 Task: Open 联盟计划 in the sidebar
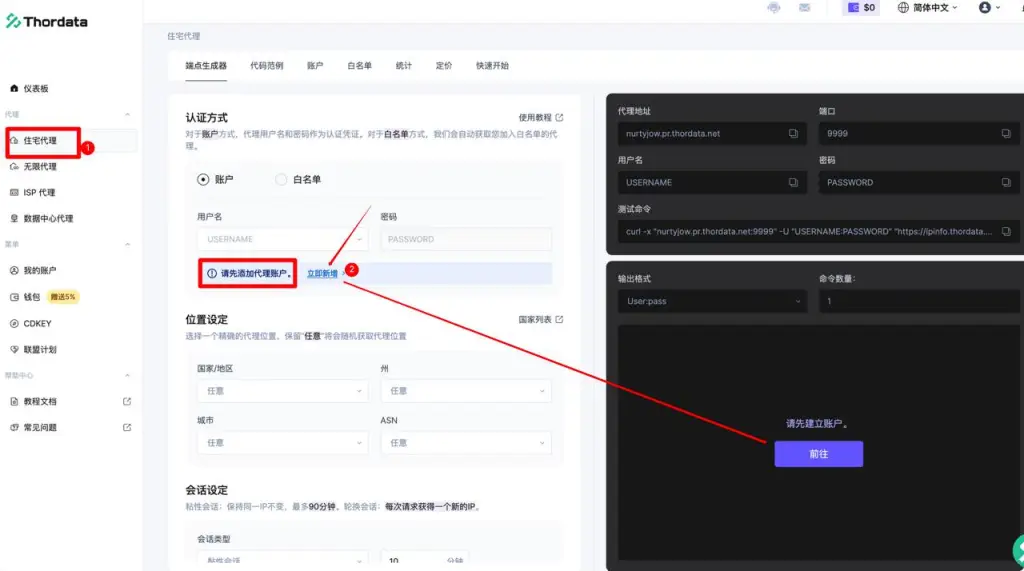tap(34, 350)
